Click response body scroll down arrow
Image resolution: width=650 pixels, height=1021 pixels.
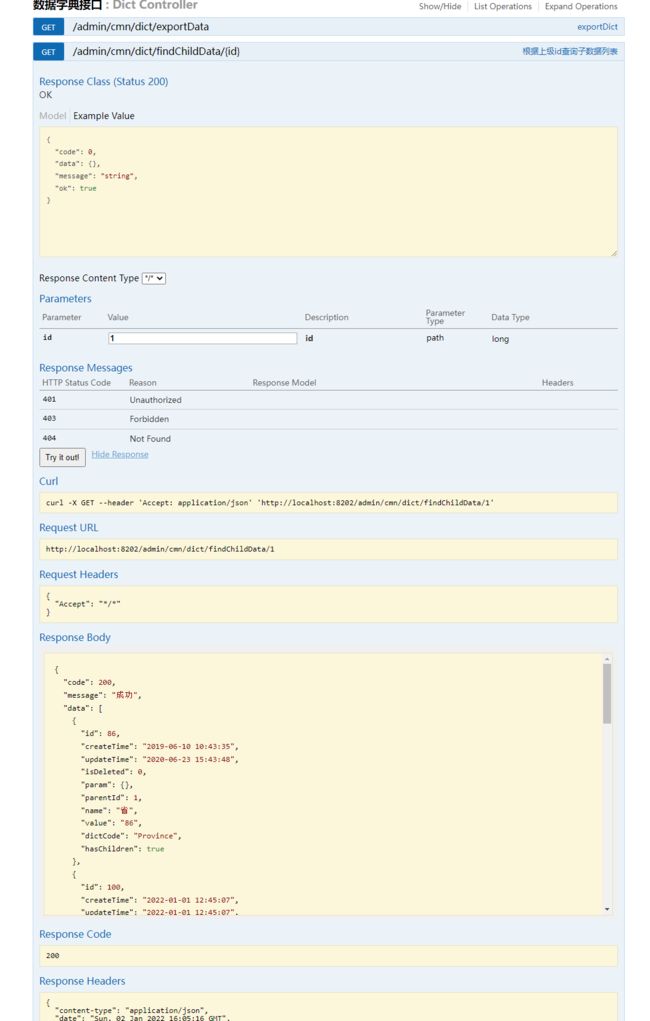pyautogui.click(x=607, y=909)
